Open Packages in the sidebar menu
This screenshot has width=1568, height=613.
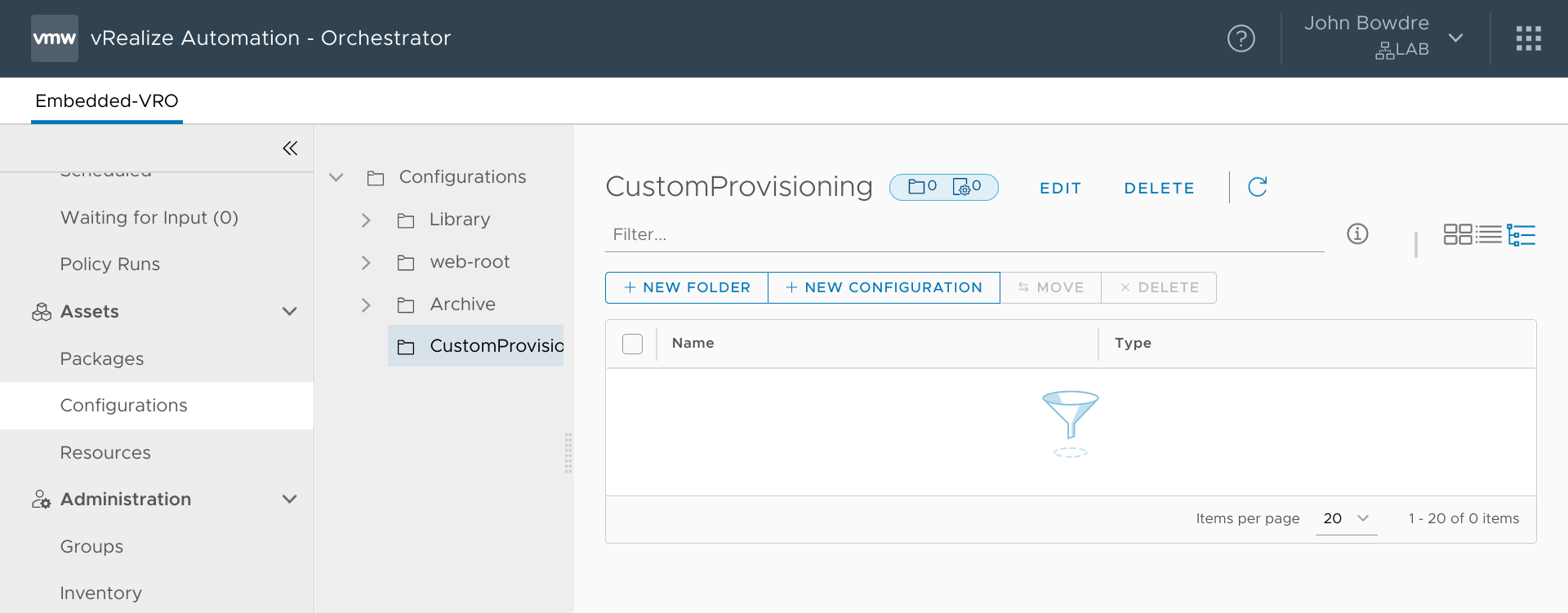[x=102, y=359]
